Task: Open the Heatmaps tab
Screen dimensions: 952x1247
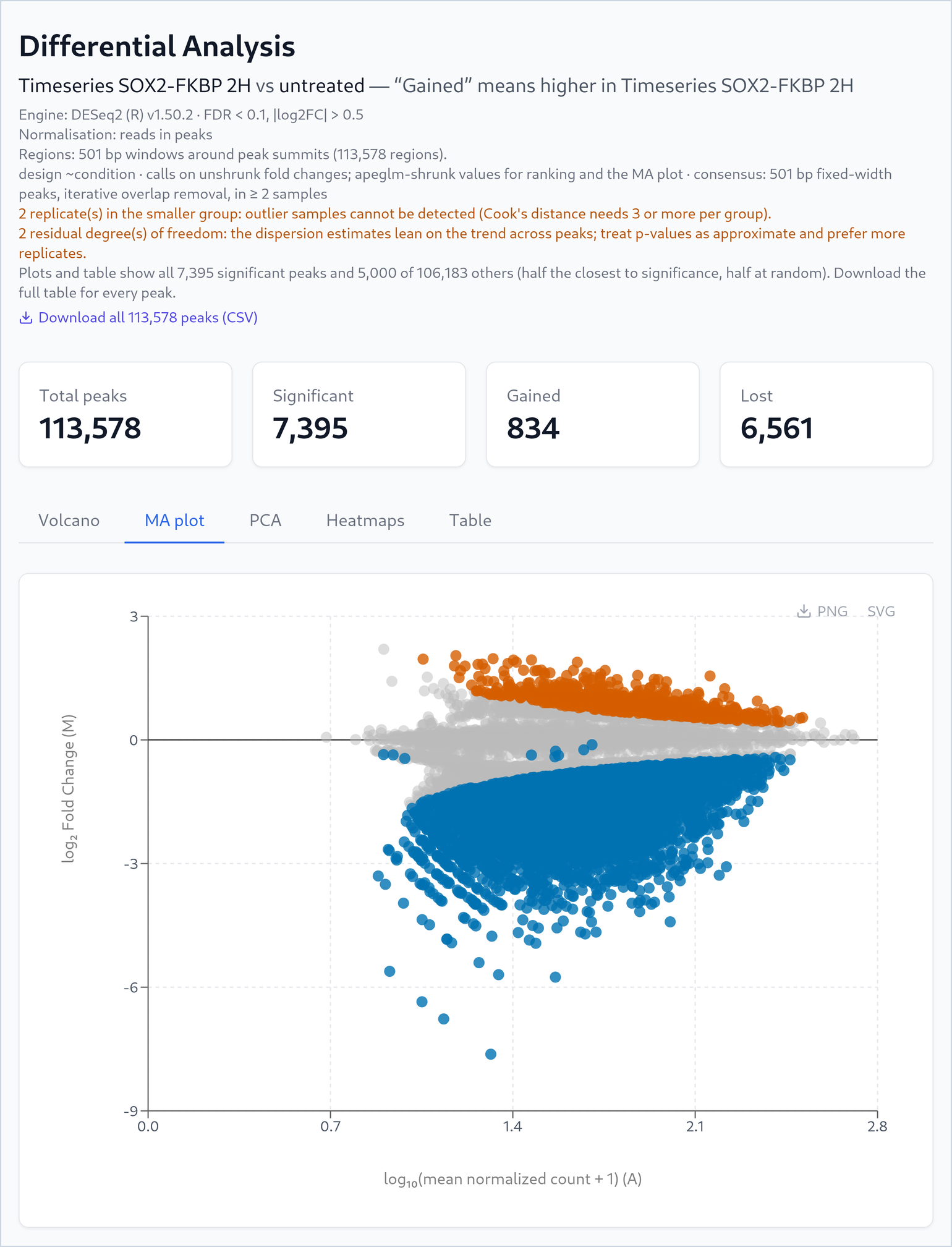Action: pos(365,521)
